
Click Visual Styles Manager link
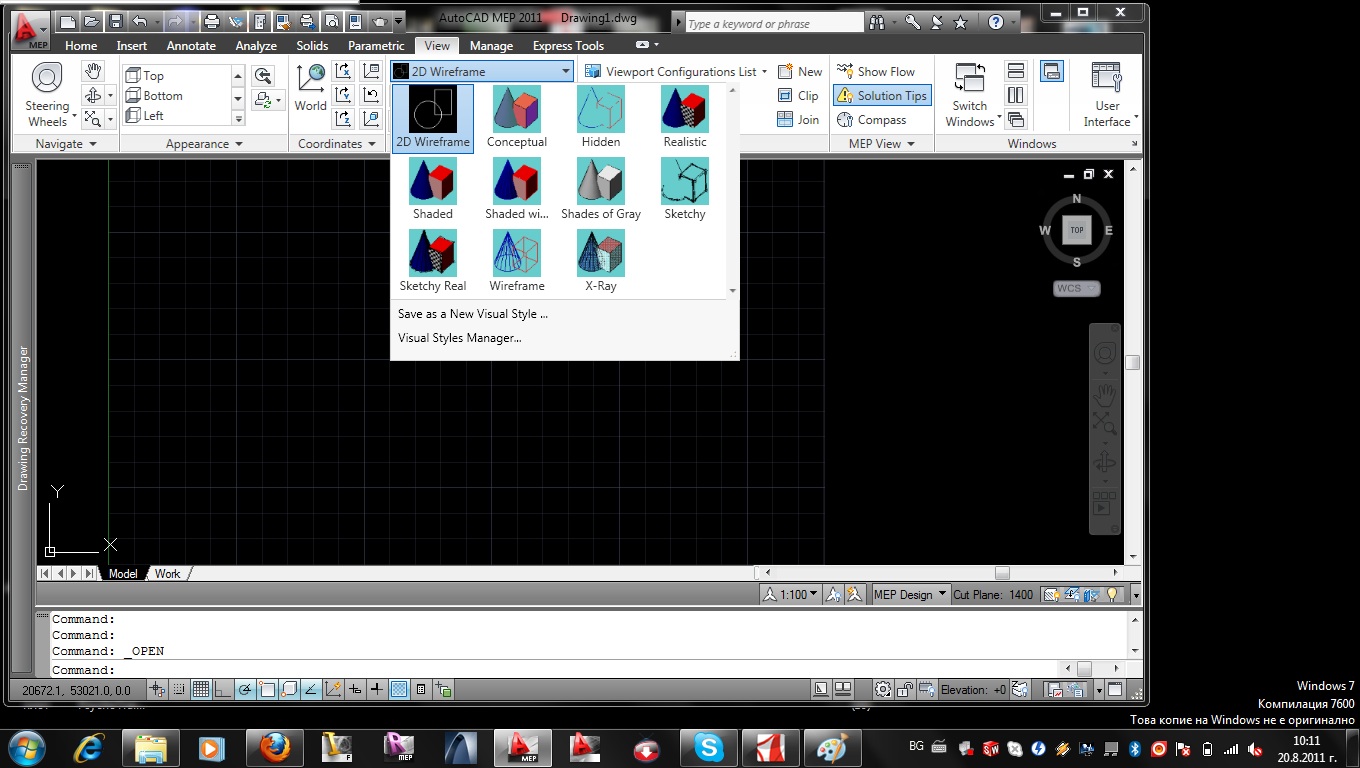click(x=460, y=338)
